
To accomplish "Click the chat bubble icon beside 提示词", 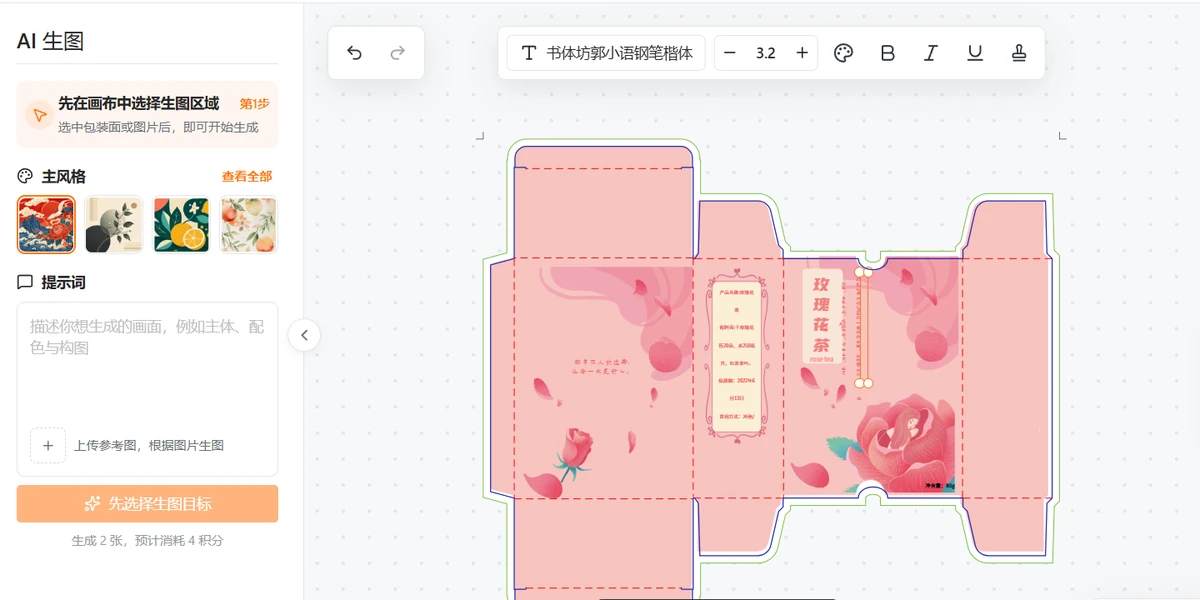I will [x=25, y=282].
